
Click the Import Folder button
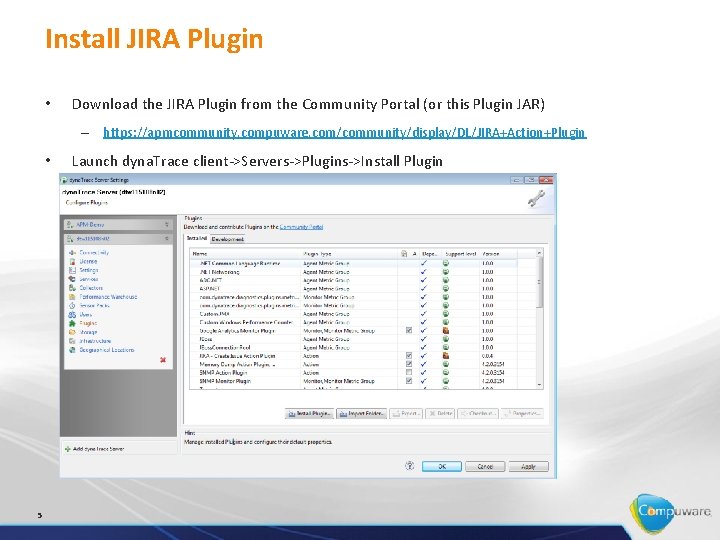[362, 414]
